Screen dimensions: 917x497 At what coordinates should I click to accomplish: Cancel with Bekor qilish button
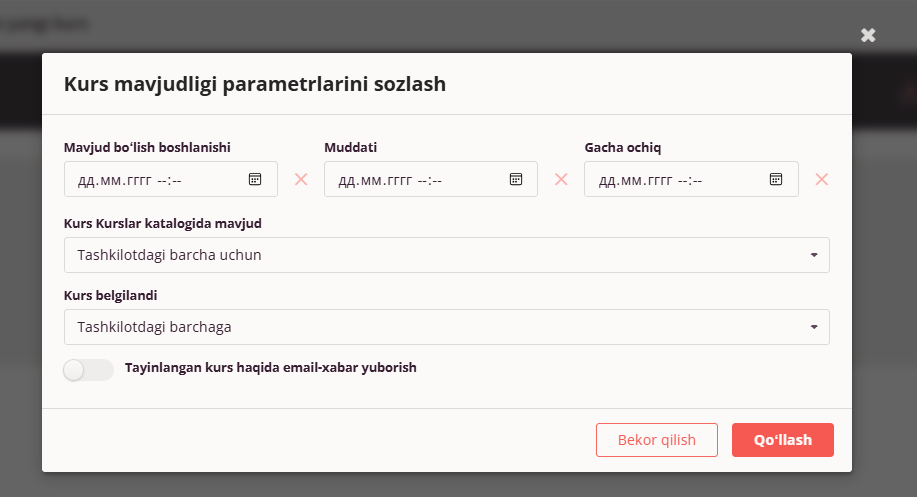657,440
